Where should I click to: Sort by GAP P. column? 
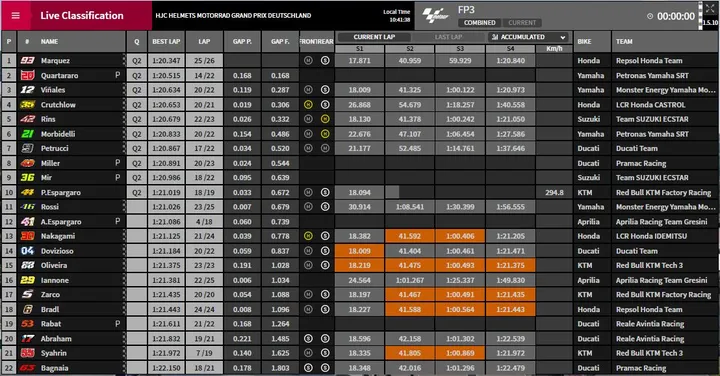(242, 41)
